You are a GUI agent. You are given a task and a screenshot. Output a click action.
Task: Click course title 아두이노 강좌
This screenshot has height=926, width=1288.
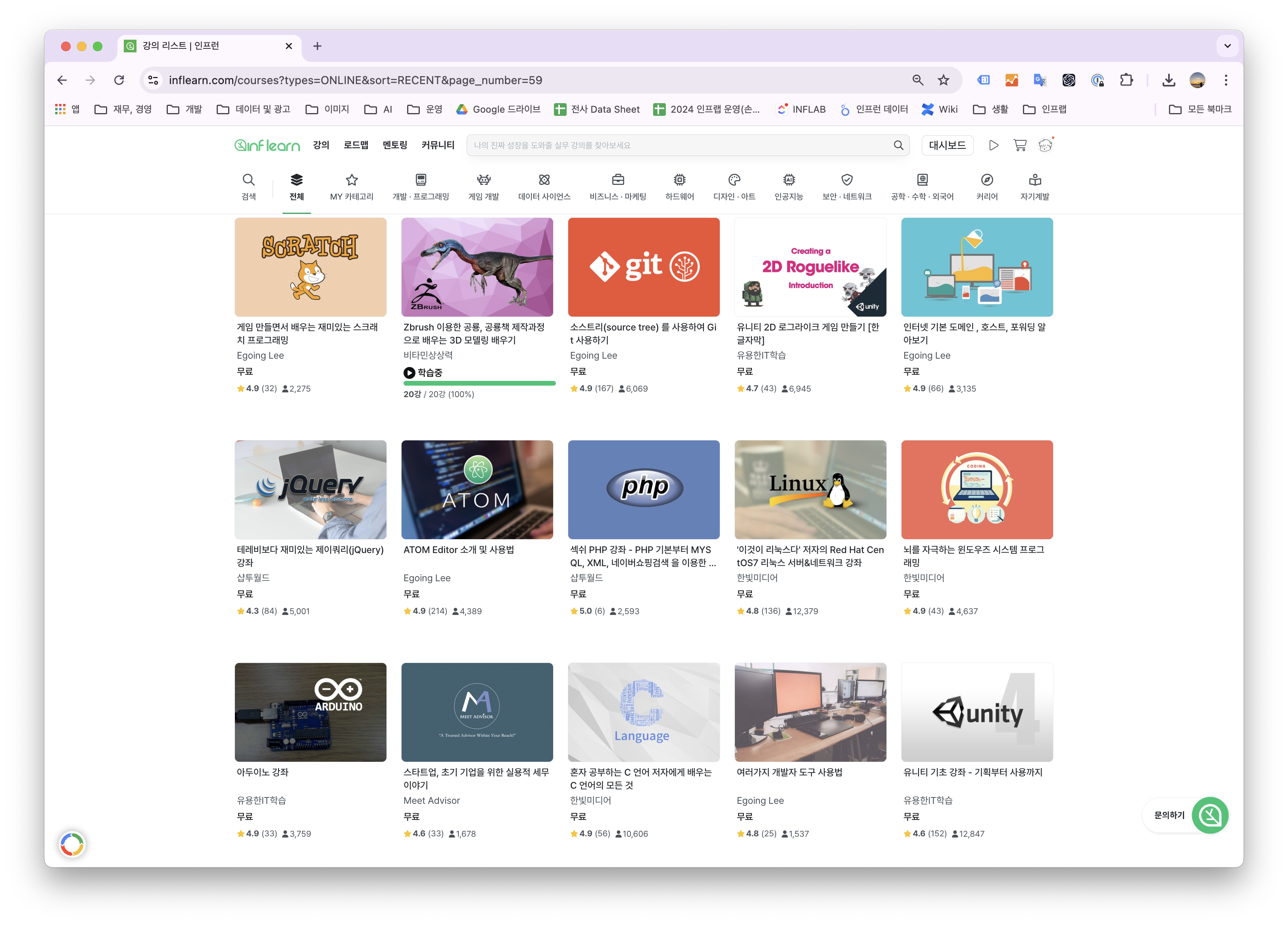click(262, 772)
